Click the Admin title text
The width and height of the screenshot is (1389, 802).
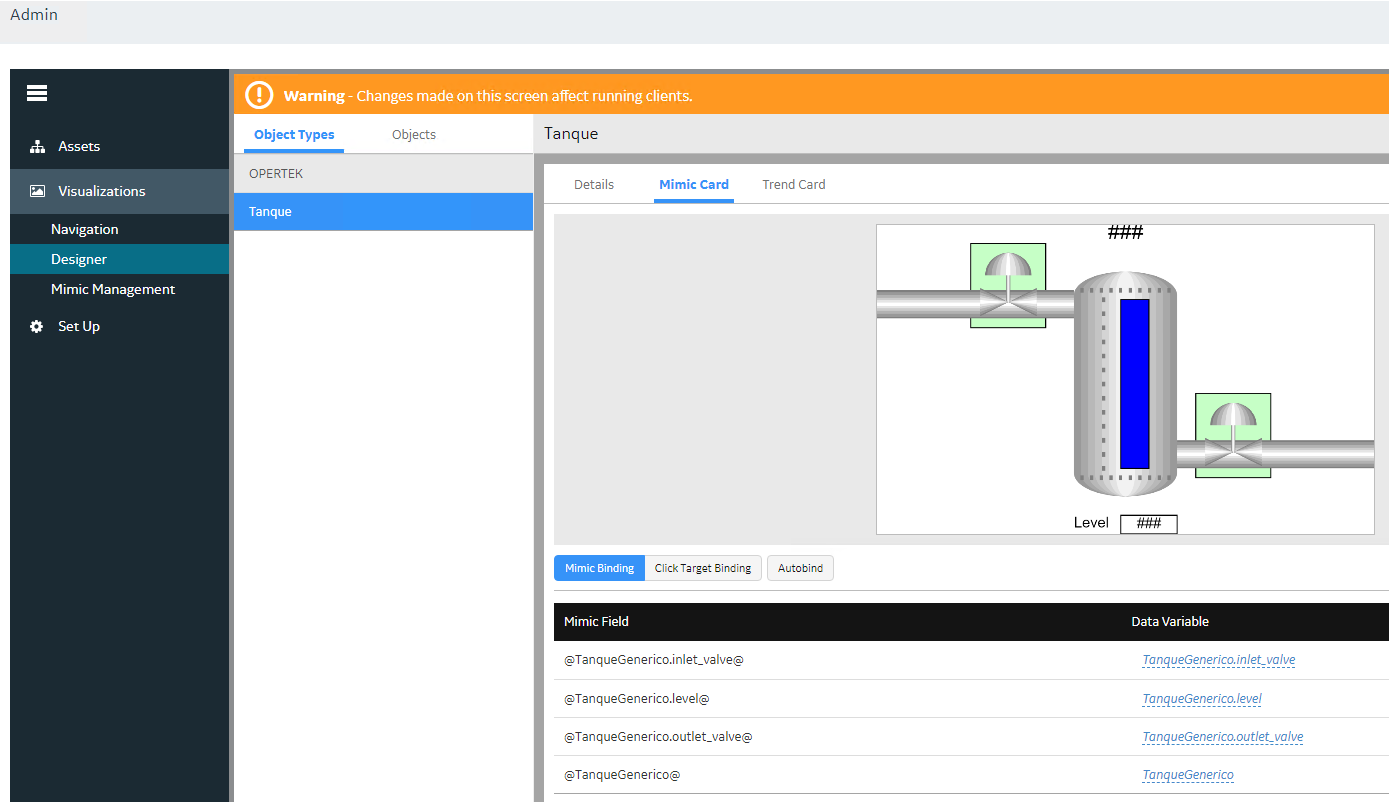pyautogui.click(x=34, y=15)
